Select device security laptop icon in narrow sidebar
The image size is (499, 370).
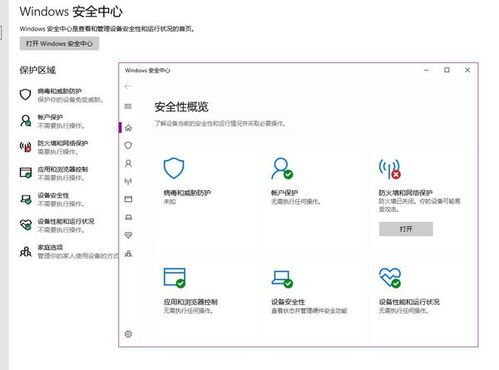(x=128, y=217)
